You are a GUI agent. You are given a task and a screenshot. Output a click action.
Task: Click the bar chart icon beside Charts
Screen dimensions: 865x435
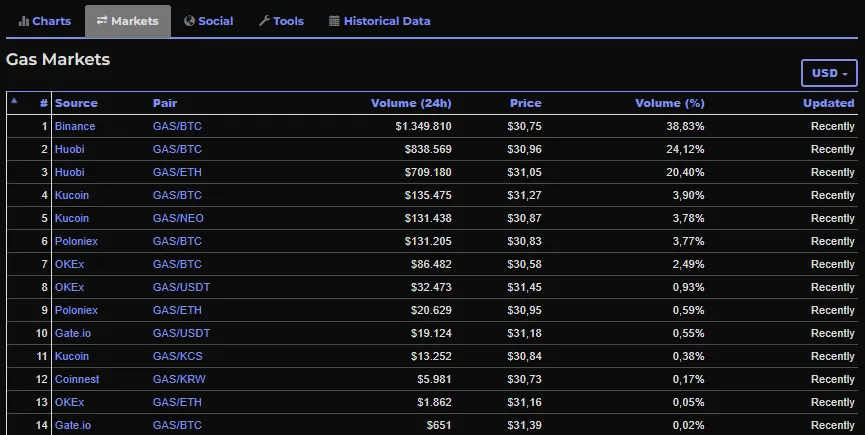(x=24, y=21)
